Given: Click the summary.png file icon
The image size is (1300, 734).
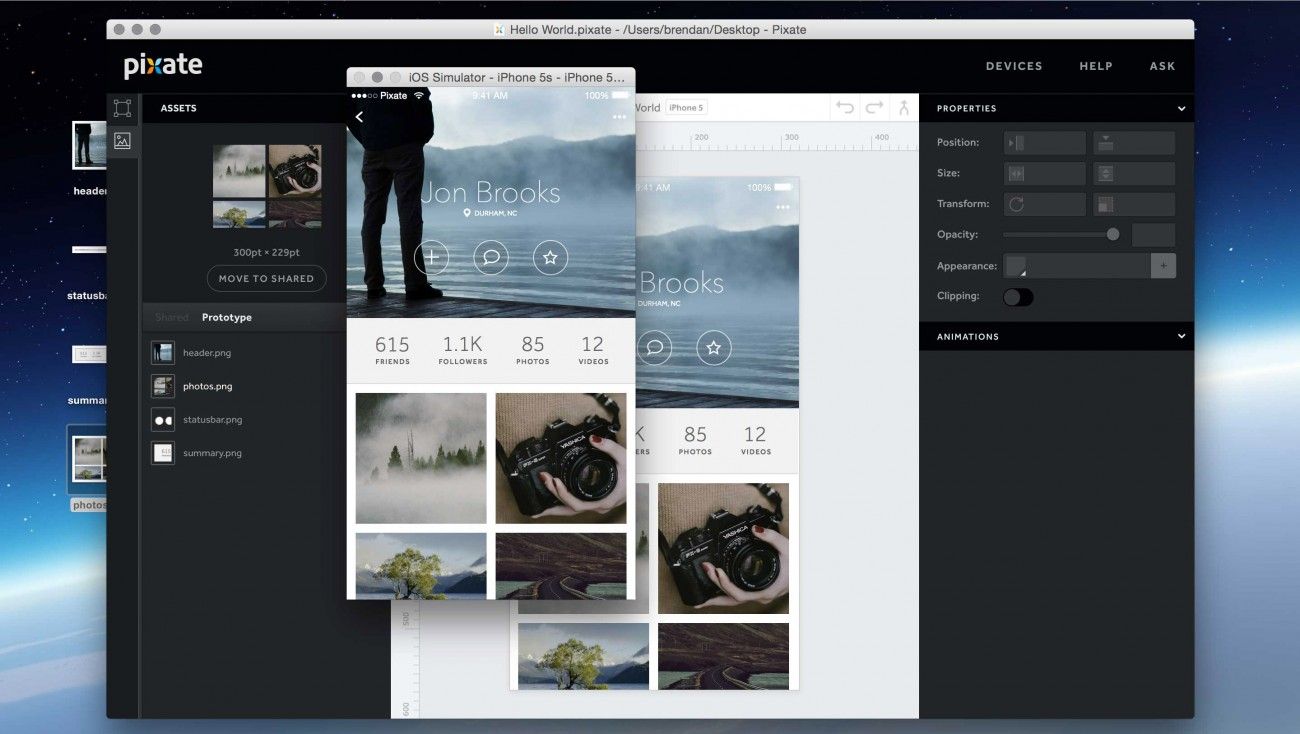Looking at the screenshot, I should pos(163,453).
